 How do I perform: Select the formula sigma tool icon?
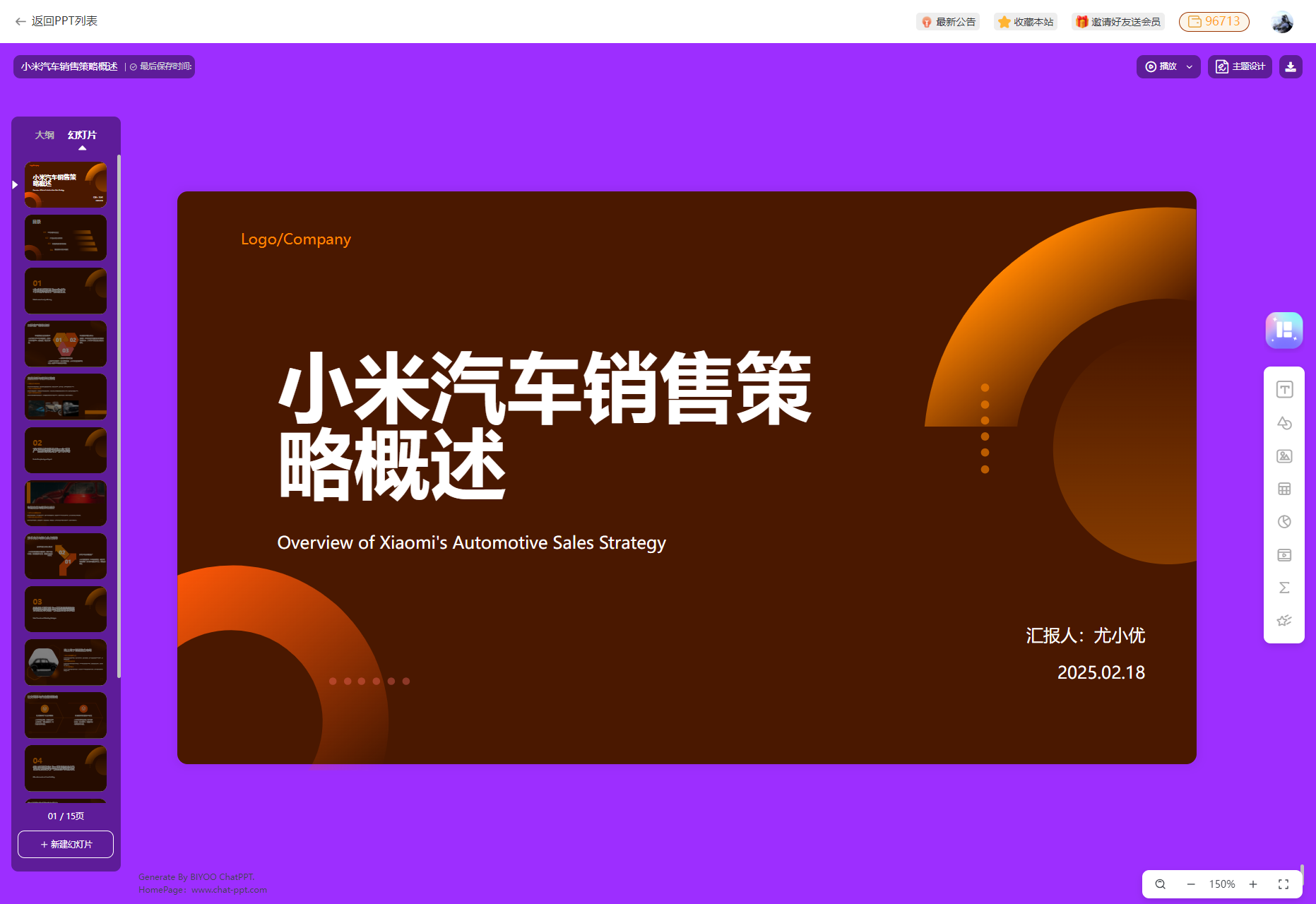tap(1284, 588)
